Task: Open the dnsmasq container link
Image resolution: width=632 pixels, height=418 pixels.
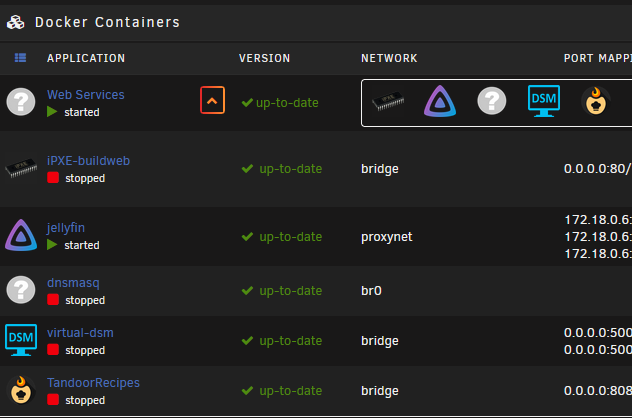Action: (x=73, y=283)
